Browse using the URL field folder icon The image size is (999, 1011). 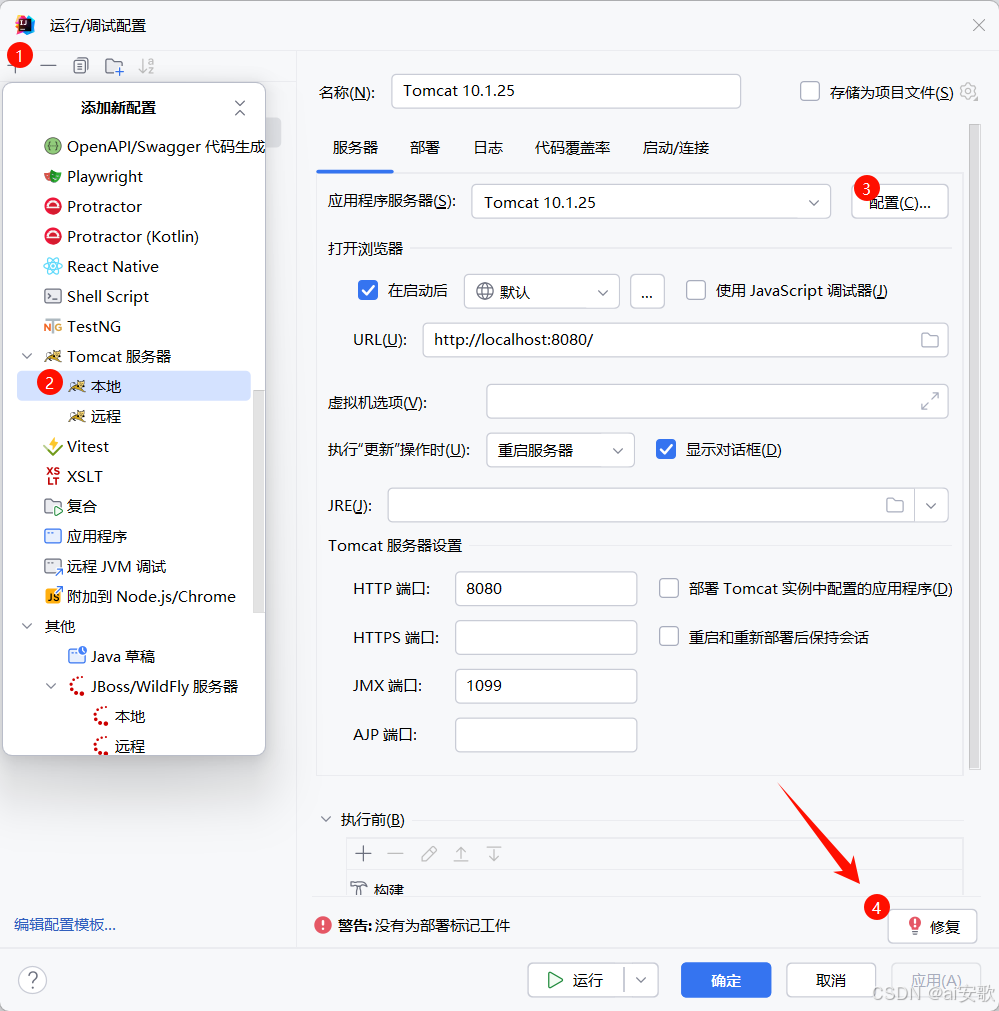929,340
